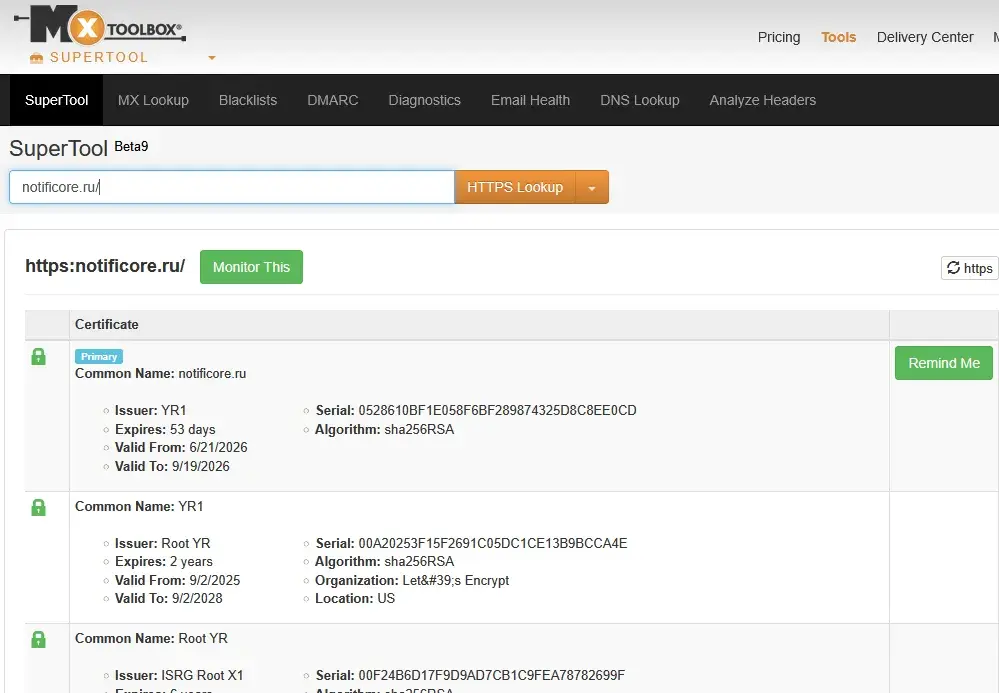Click the text Valid From: 9/2/2025
This screenshot has width=999, height=693.
click(x=177, y=580)
